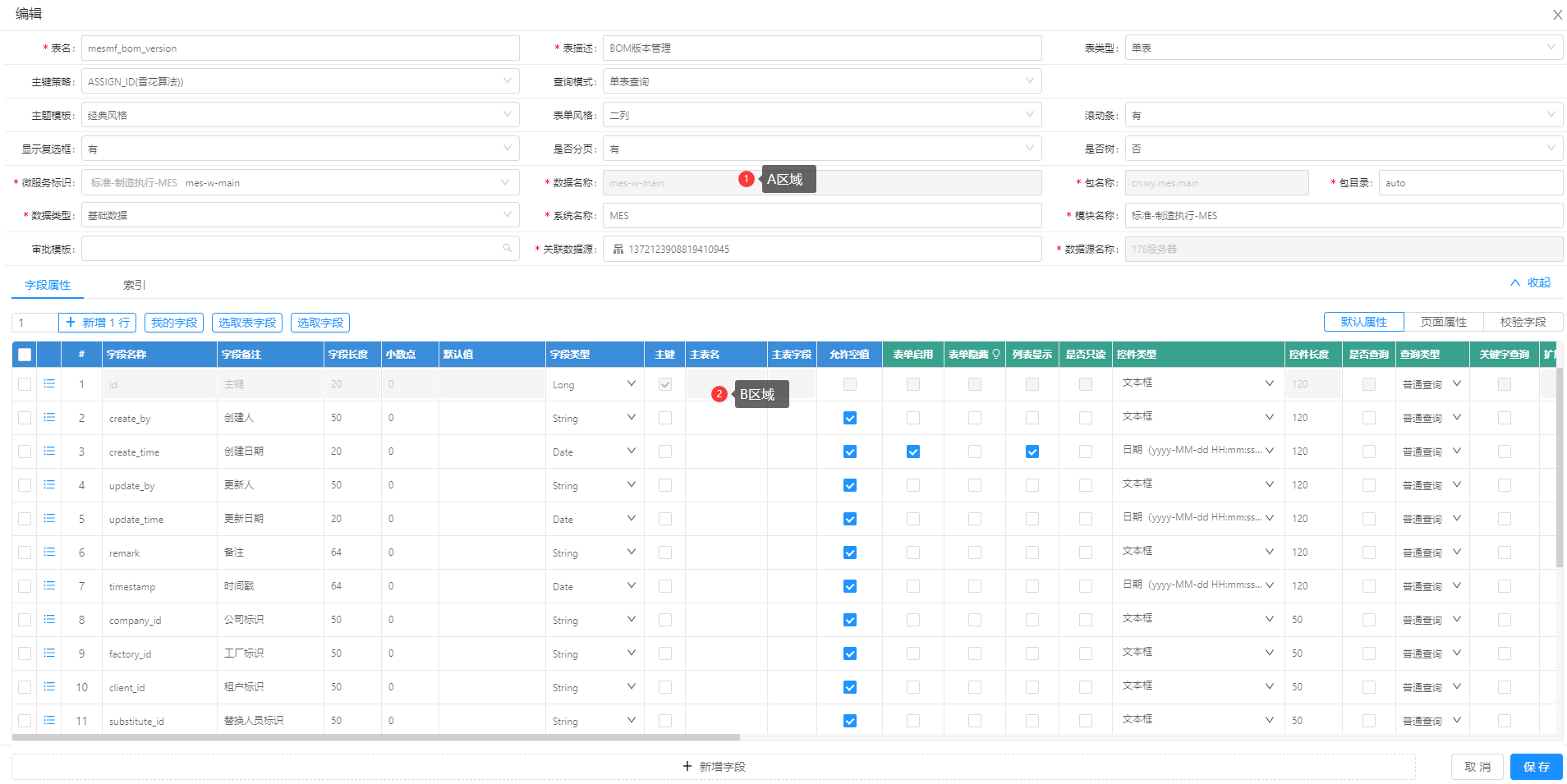
Task: Click the list icon in the create_time row
Action: coord(49,451)
